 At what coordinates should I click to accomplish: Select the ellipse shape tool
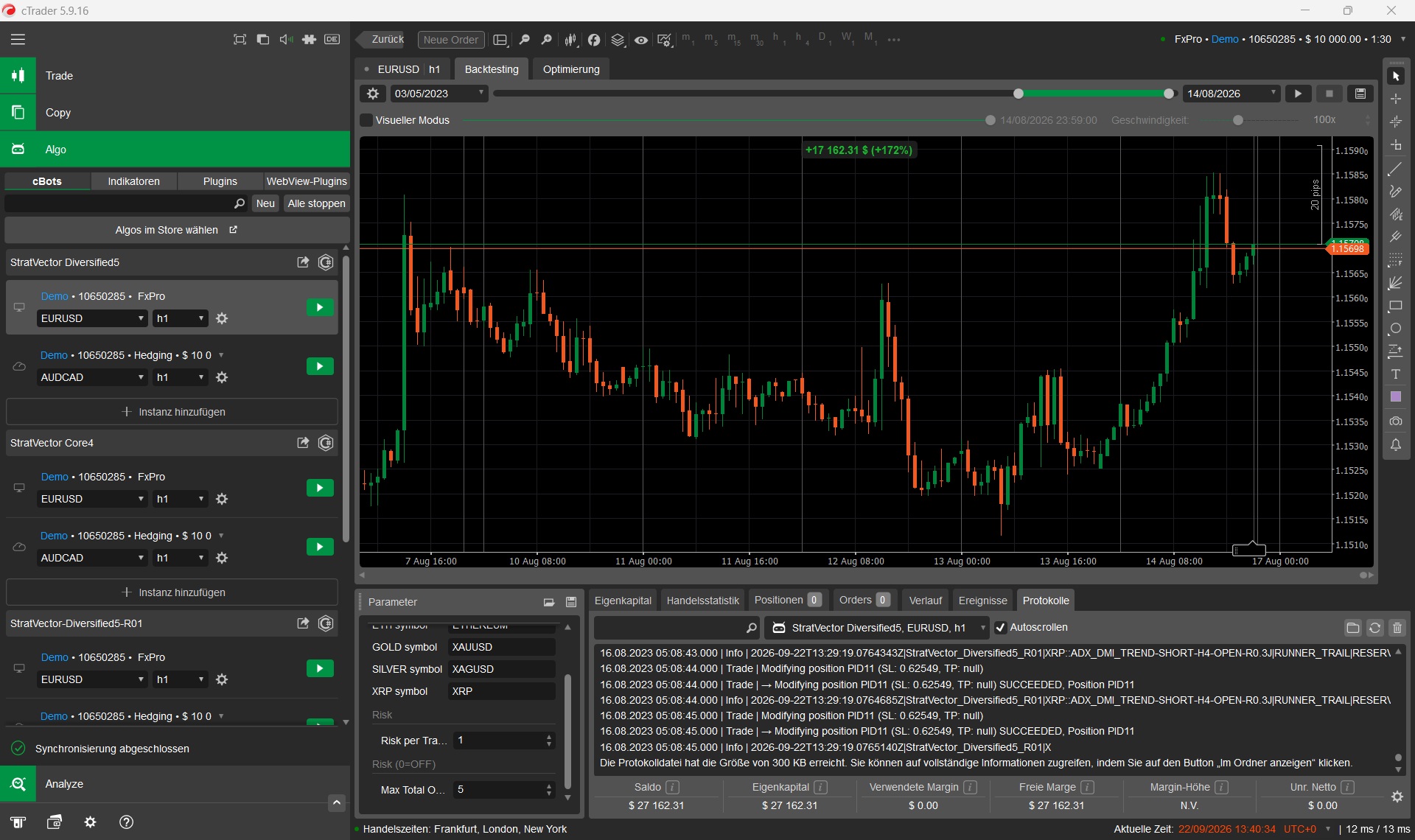point(1395,329)
